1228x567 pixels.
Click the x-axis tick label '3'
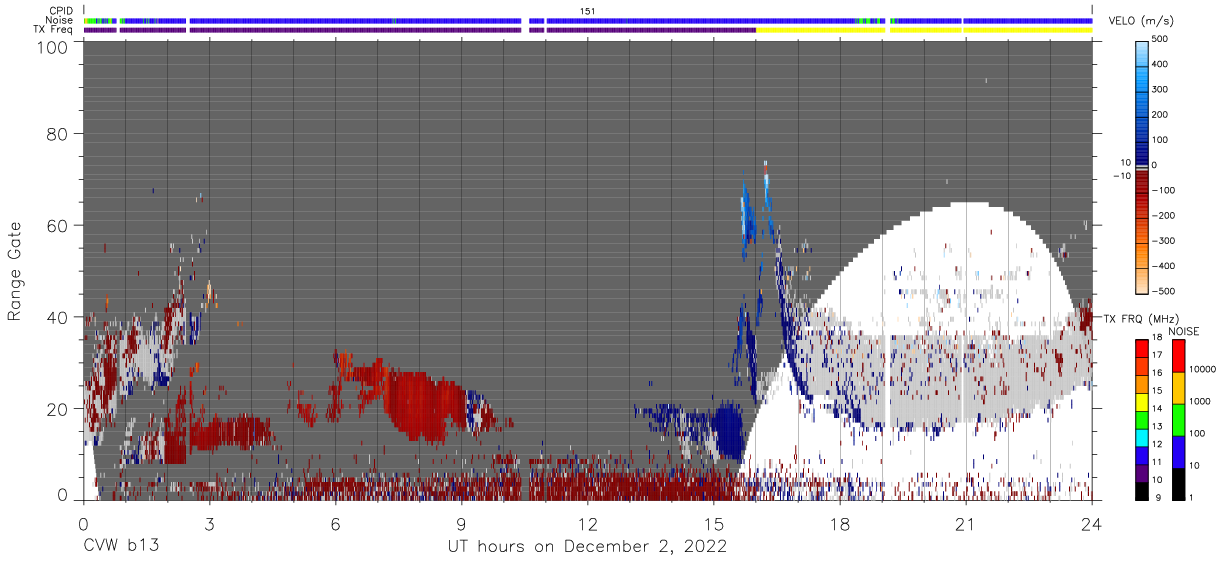coord(209,523)
